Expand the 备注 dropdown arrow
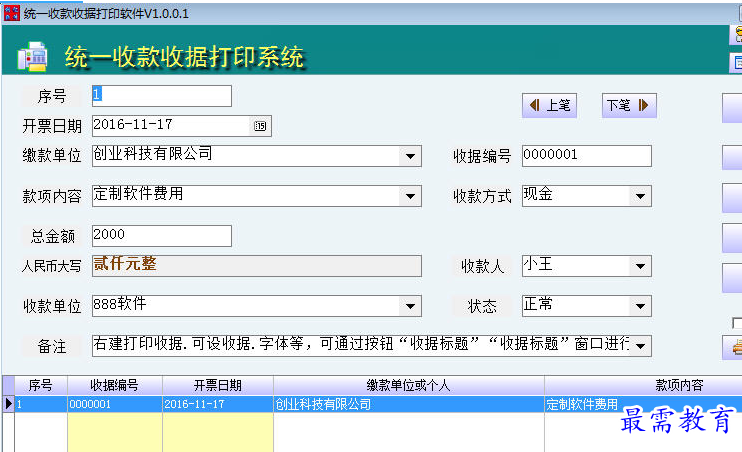This screenshot has width=742, height=452. pos(640,346)
